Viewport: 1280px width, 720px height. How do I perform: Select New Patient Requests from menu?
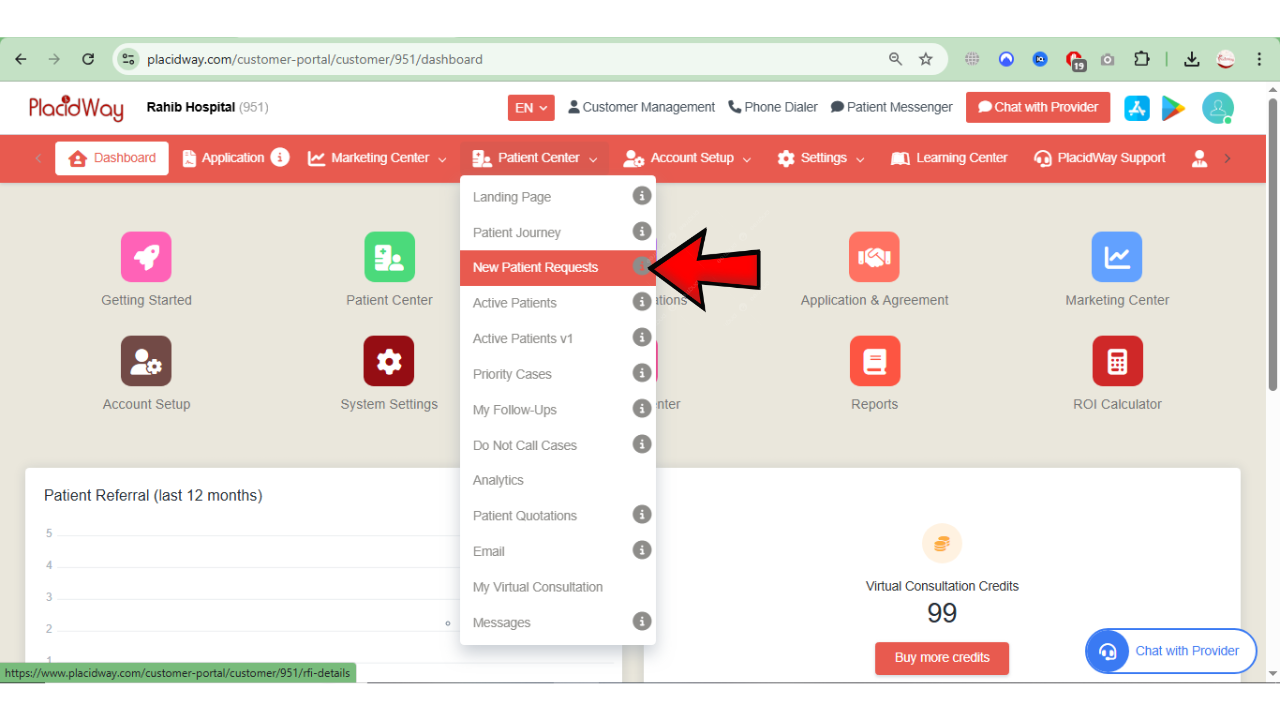[x=536, y=267]
